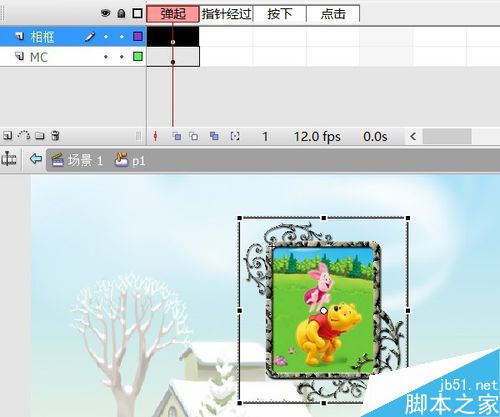Click the timeline panel resize grip
This screenshot has width=500, height=417.
tap(138, 136)
